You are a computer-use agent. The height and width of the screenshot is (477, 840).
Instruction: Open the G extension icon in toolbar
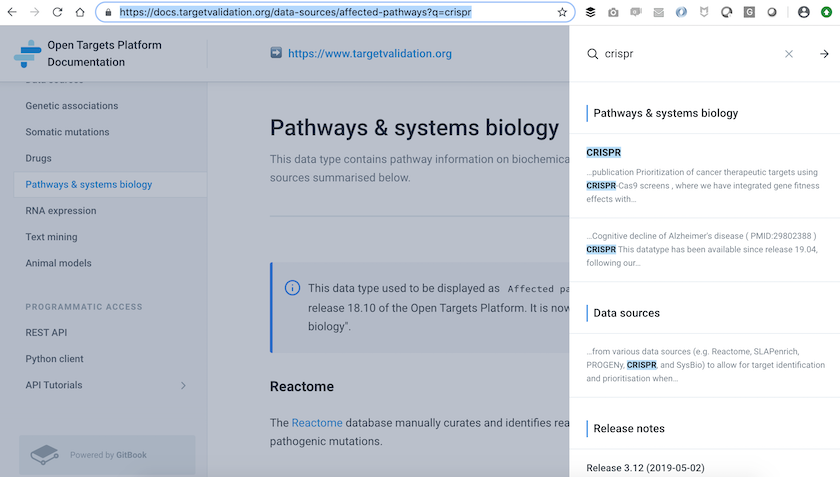749,12
